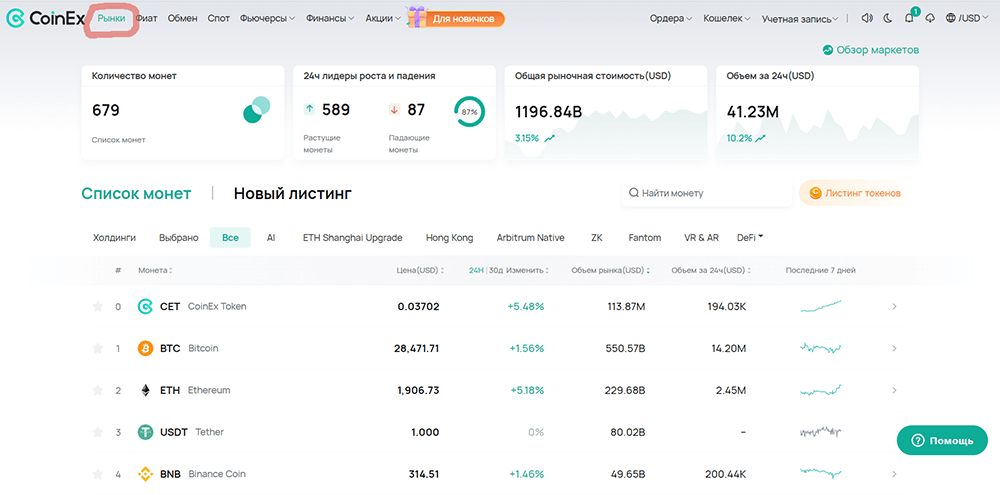This screenshot has height=495, width=1000.
Task: Click the Обзор маркетов chart icon
Action: pyautogui.click(x=828, y=50)
